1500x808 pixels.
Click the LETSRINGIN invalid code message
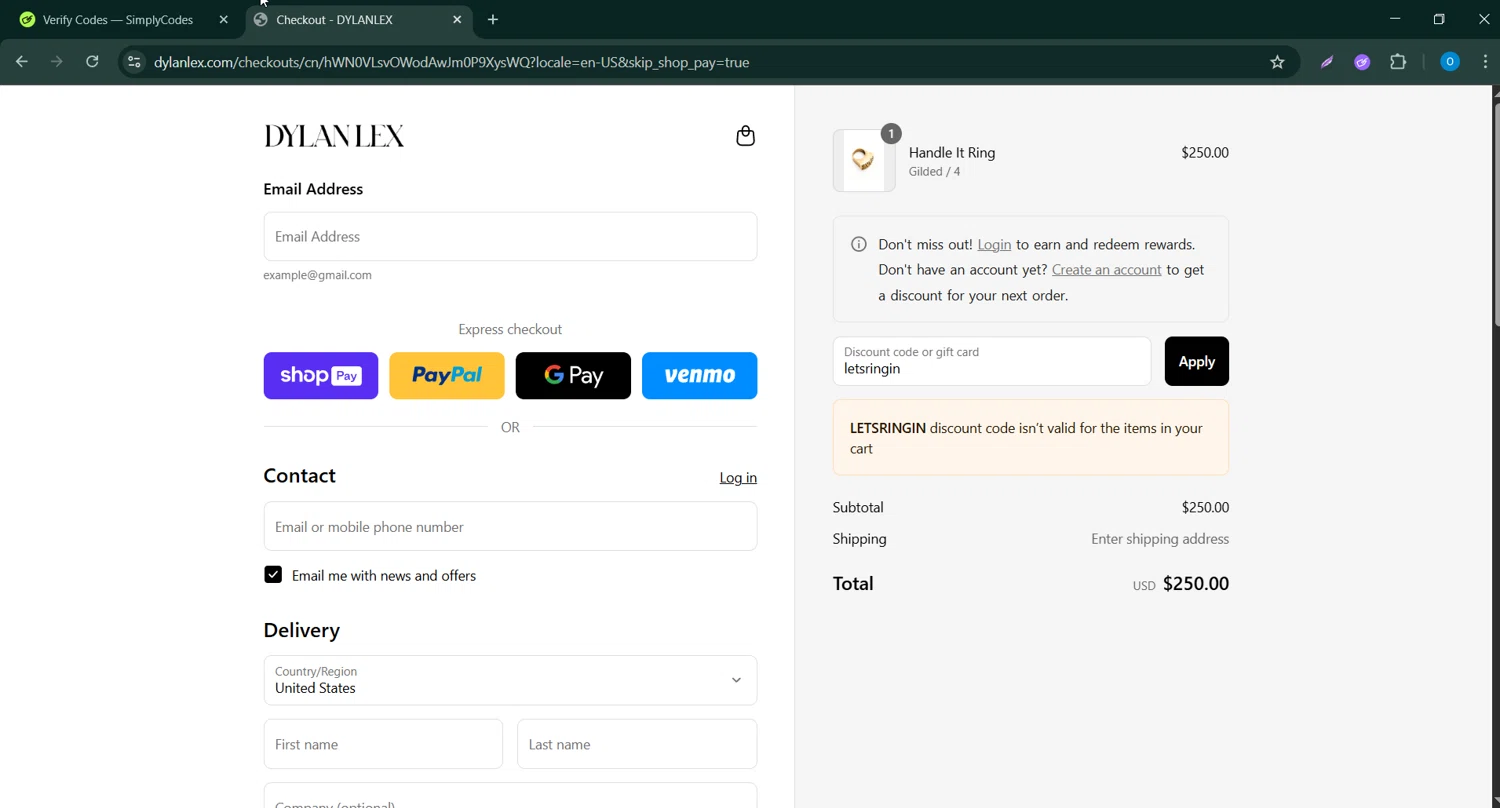[1031, 438]
